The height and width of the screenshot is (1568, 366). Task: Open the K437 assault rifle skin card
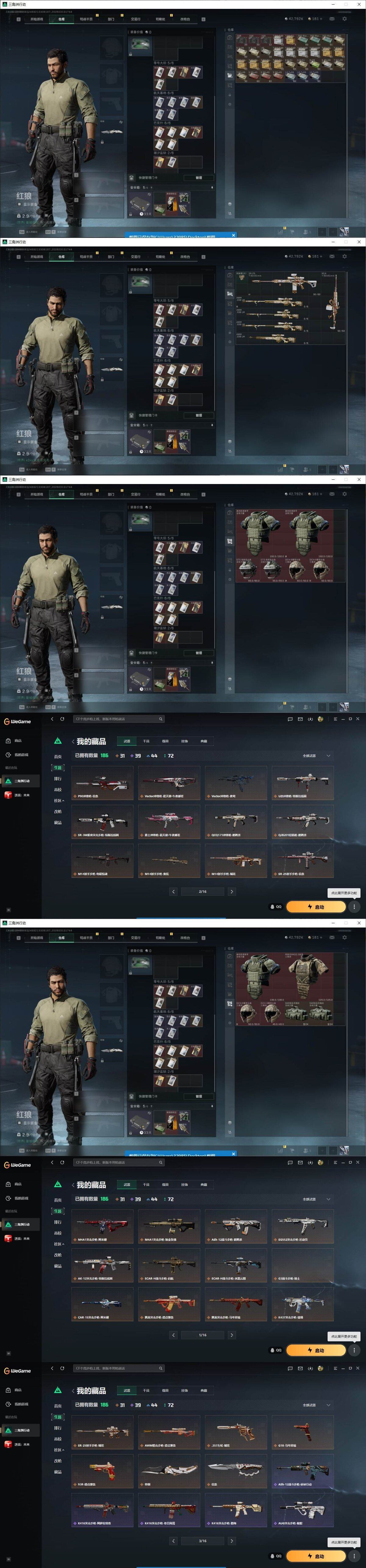click(x=303, y=1304)
